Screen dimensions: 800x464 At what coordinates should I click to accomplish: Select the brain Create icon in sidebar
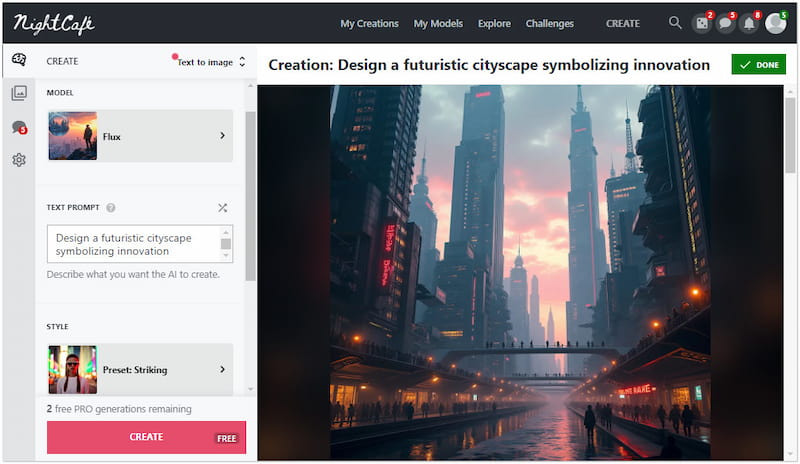click(x=18, y=60)
